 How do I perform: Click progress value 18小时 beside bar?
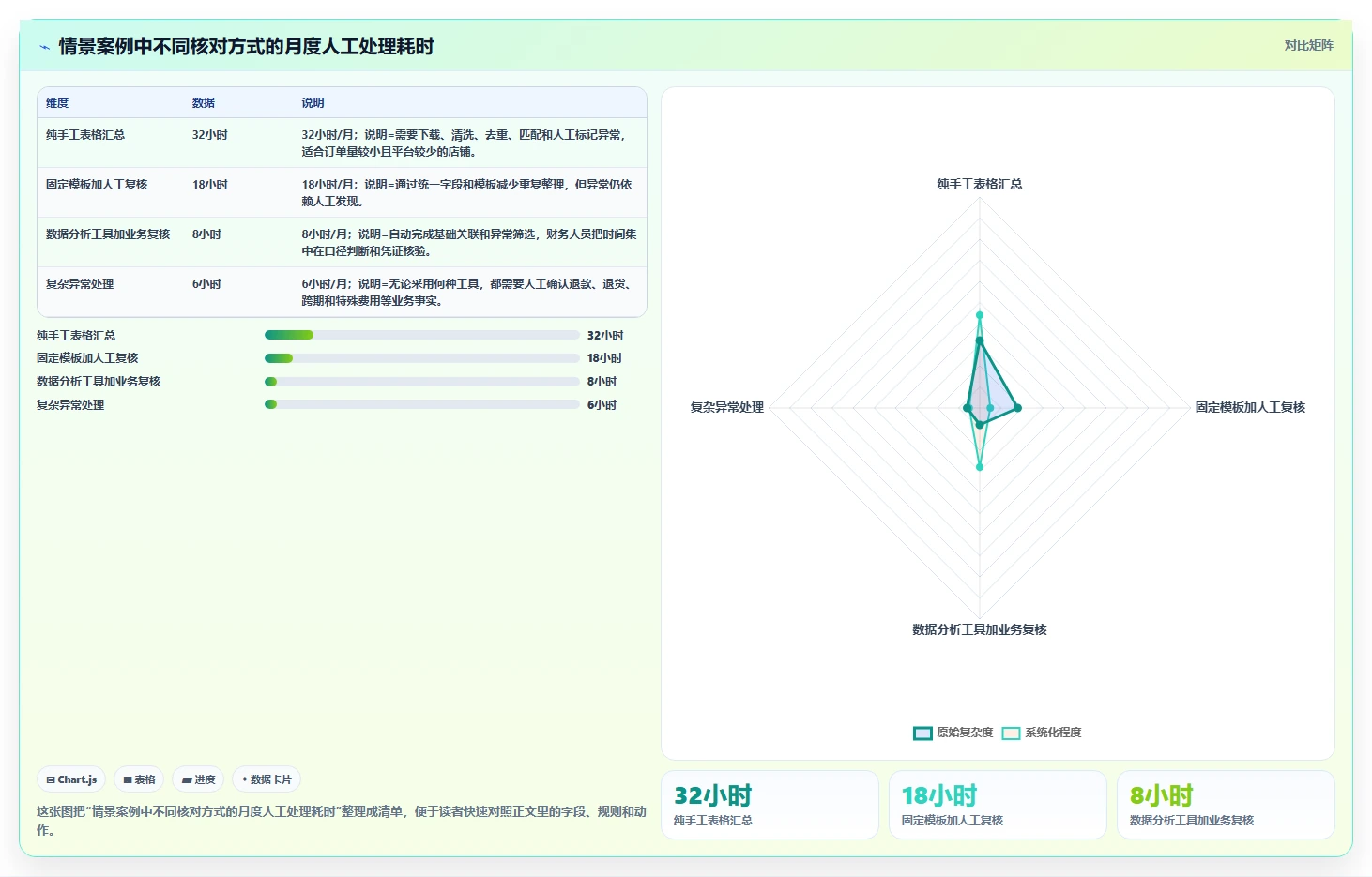605,358
